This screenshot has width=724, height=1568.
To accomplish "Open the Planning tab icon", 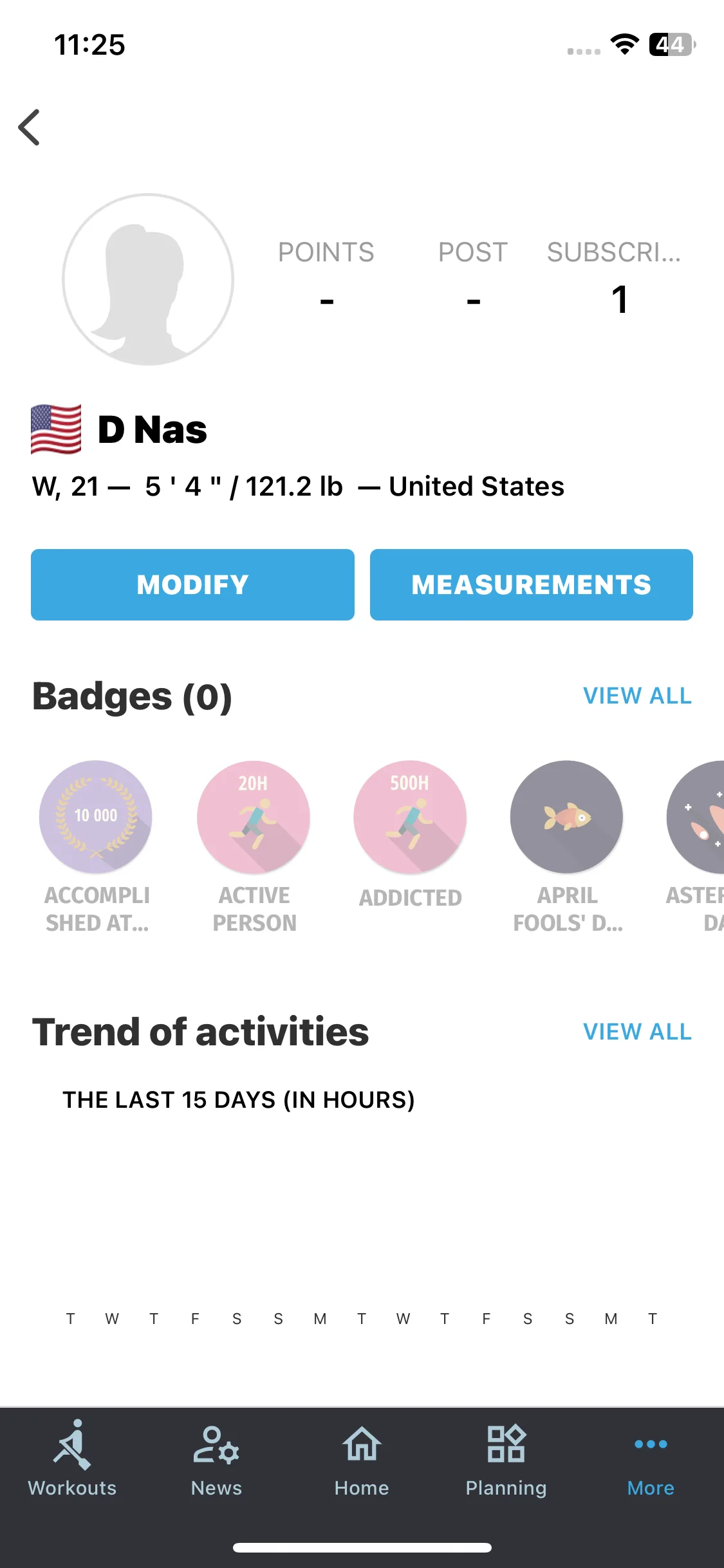I will pyautogui.click(x=506, y=1444).
